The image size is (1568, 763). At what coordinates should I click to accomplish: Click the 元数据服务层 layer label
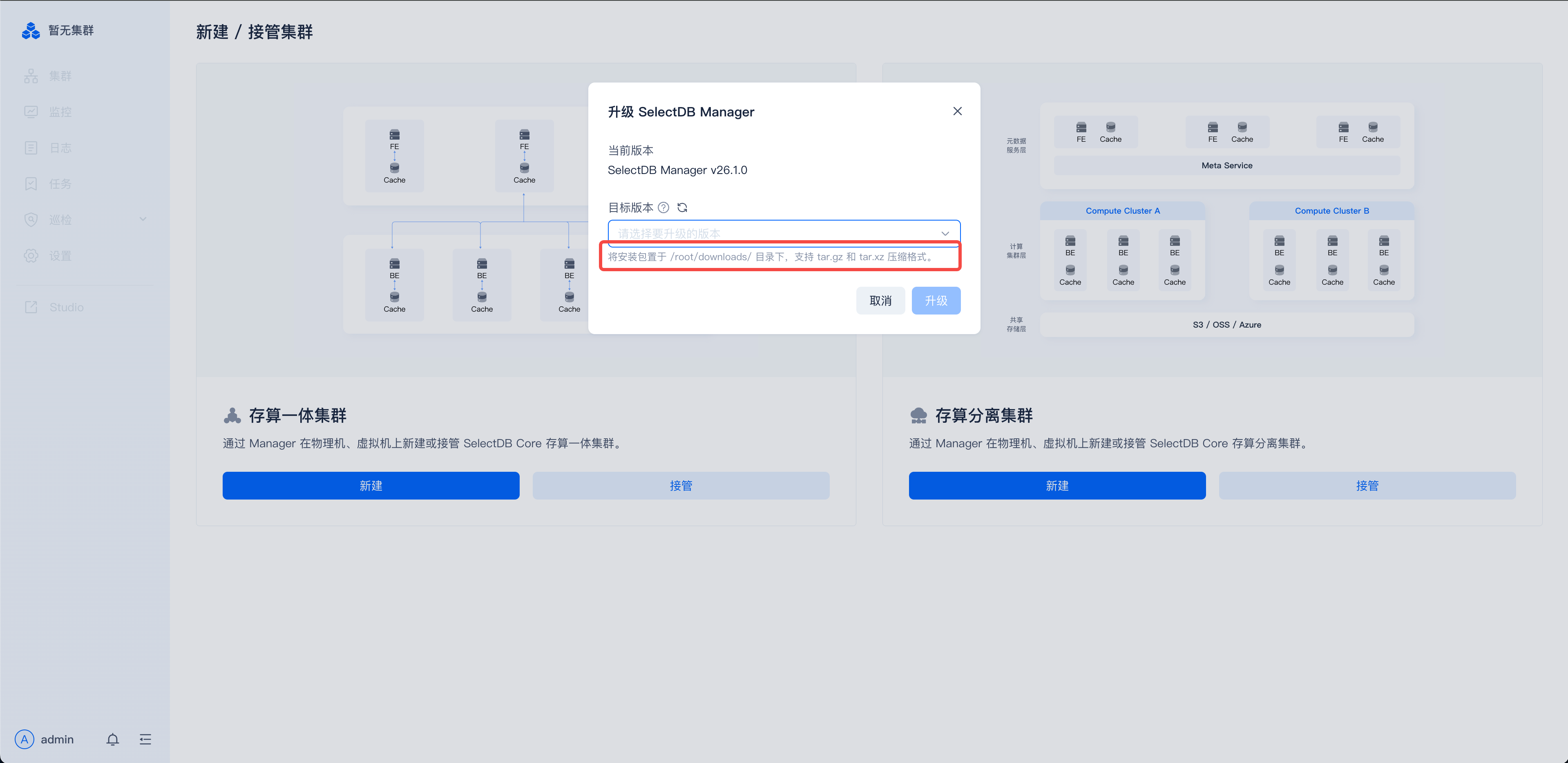1016,145
